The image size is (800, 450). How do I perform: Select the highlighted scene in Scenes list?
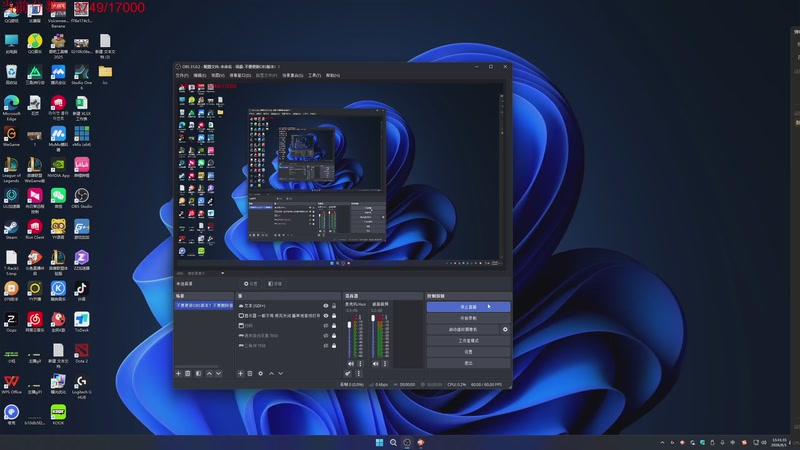coord(204,306)
